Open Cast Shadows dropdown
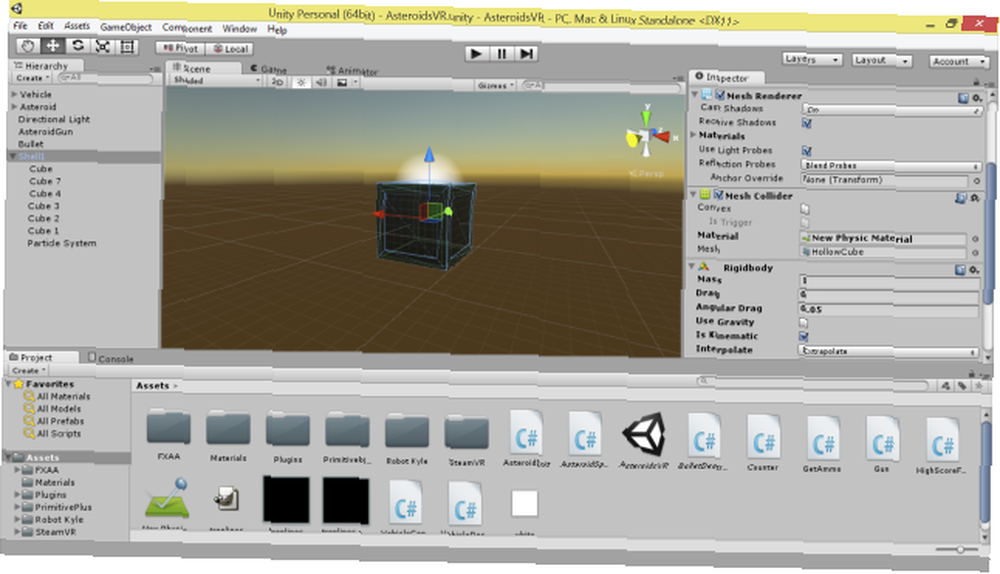The image size is (1000, 574). pyautogui.click(x=892, y=110)
